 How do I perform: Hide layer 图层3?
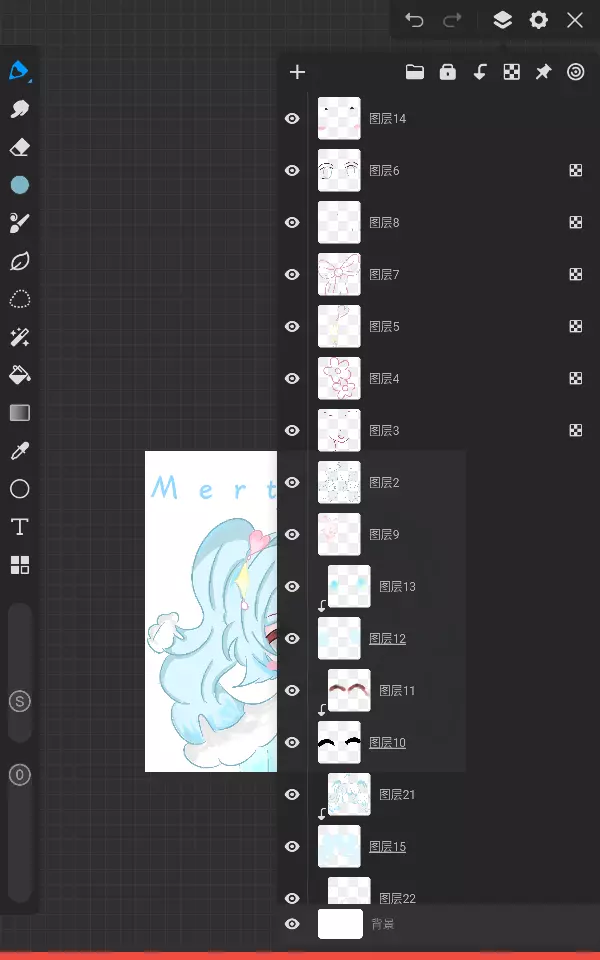click(x=292, y=430)
